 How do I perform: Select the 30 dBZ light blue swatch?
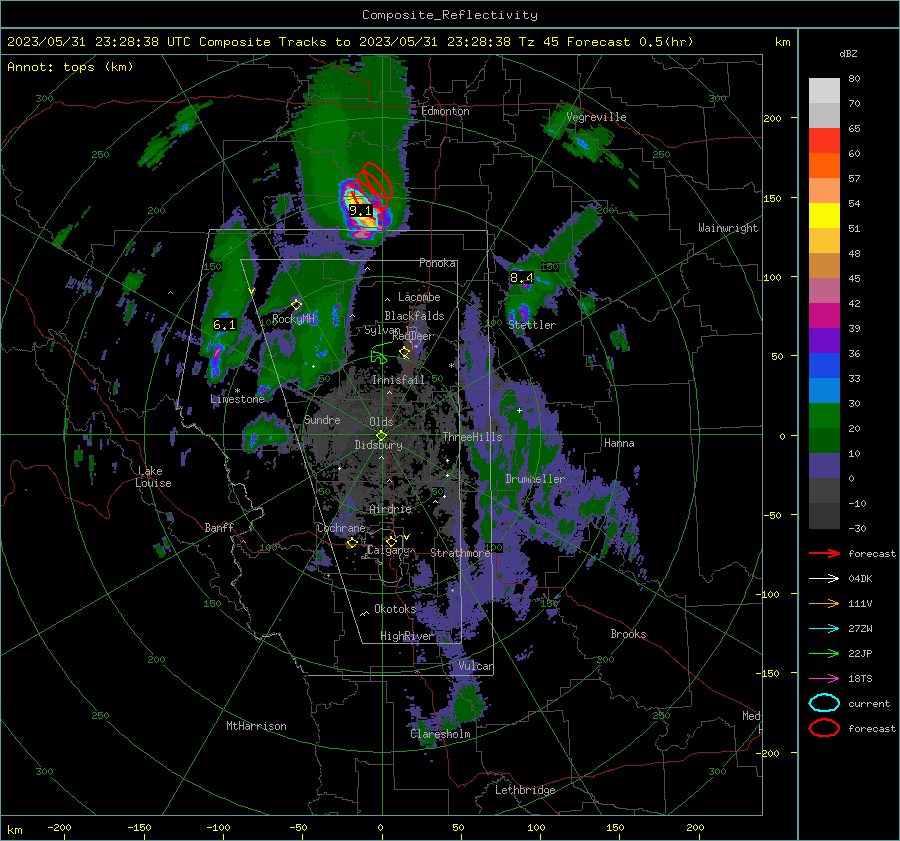pyautogui.click(x=824, y=391)
